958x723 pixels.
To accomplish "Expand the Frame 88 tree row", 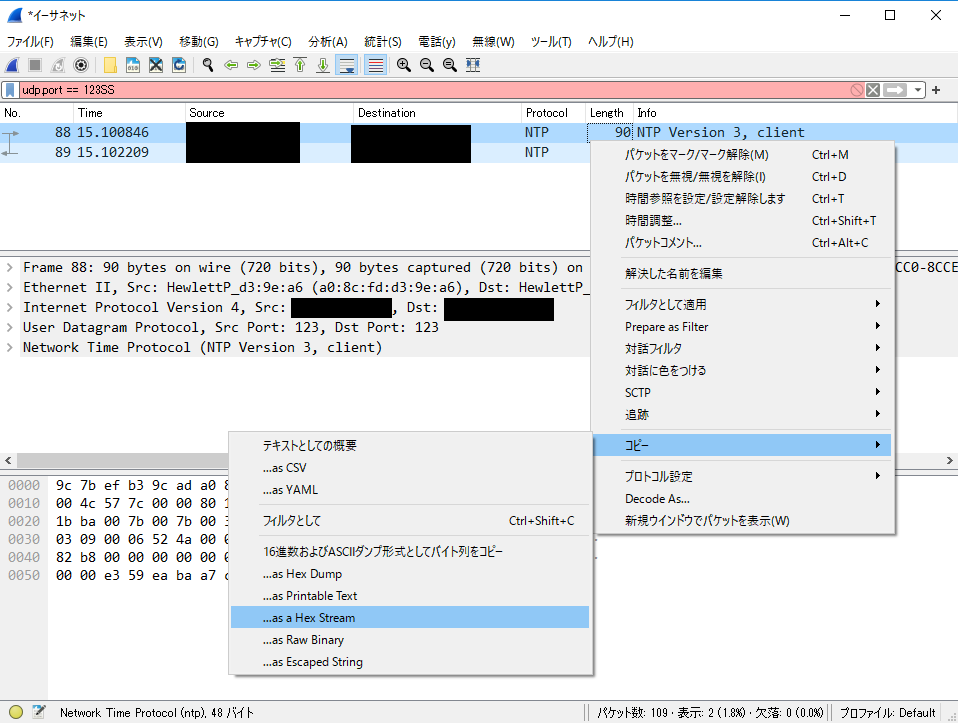I will pyautogui.click(x=10, y=267).
